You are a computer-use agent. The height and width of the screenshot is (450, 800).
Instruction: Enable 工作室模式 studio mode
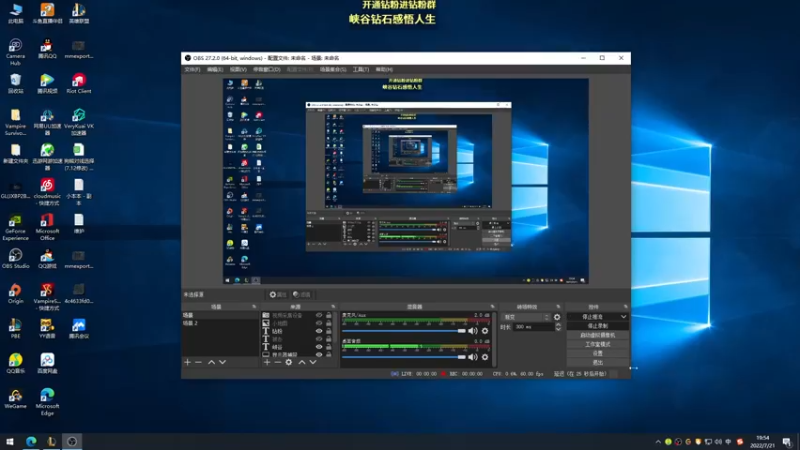pos(597,344)
